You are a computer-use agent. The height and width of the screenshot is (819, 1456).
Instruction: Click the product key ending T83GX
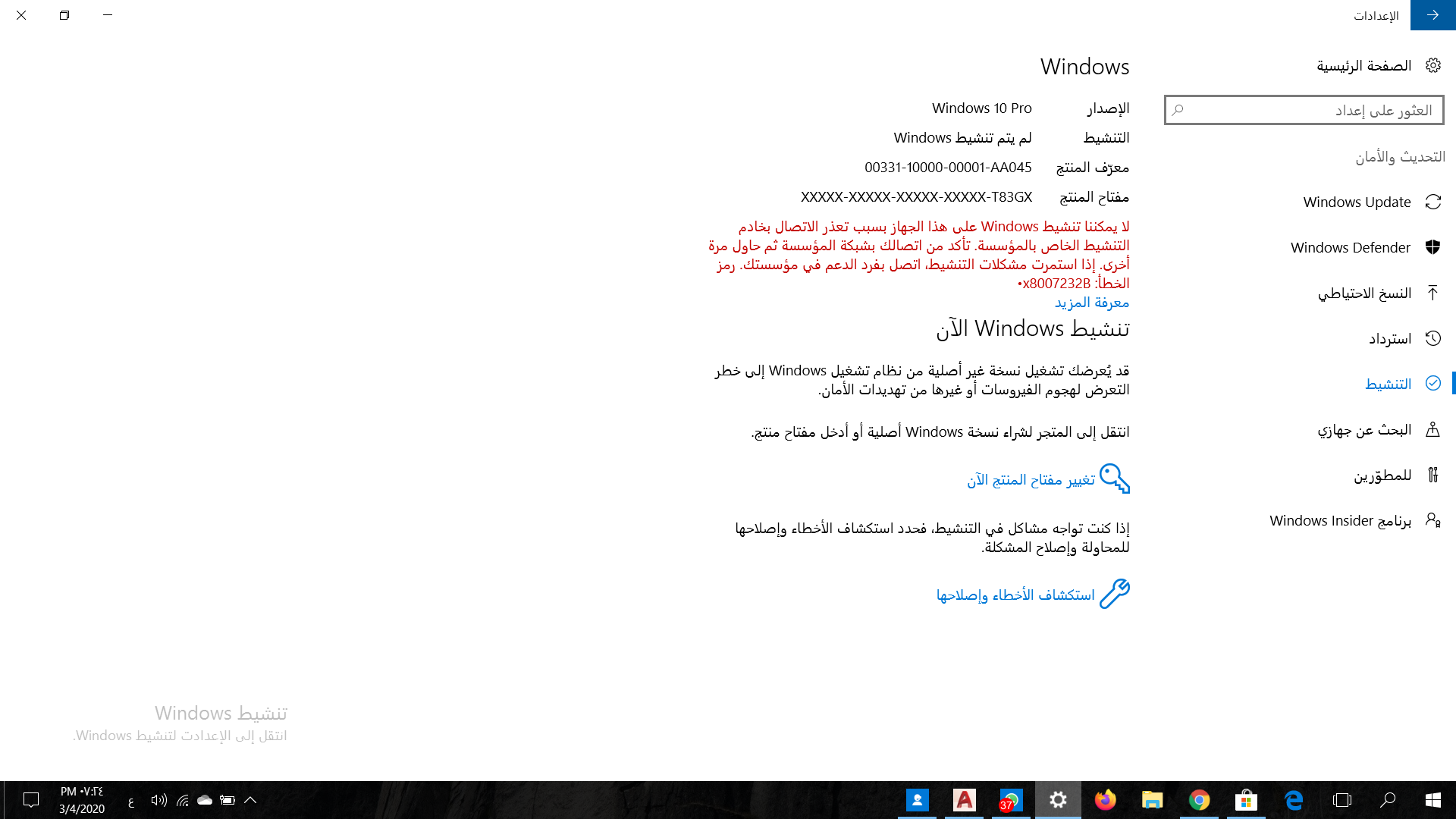click(x=916, y=196)
